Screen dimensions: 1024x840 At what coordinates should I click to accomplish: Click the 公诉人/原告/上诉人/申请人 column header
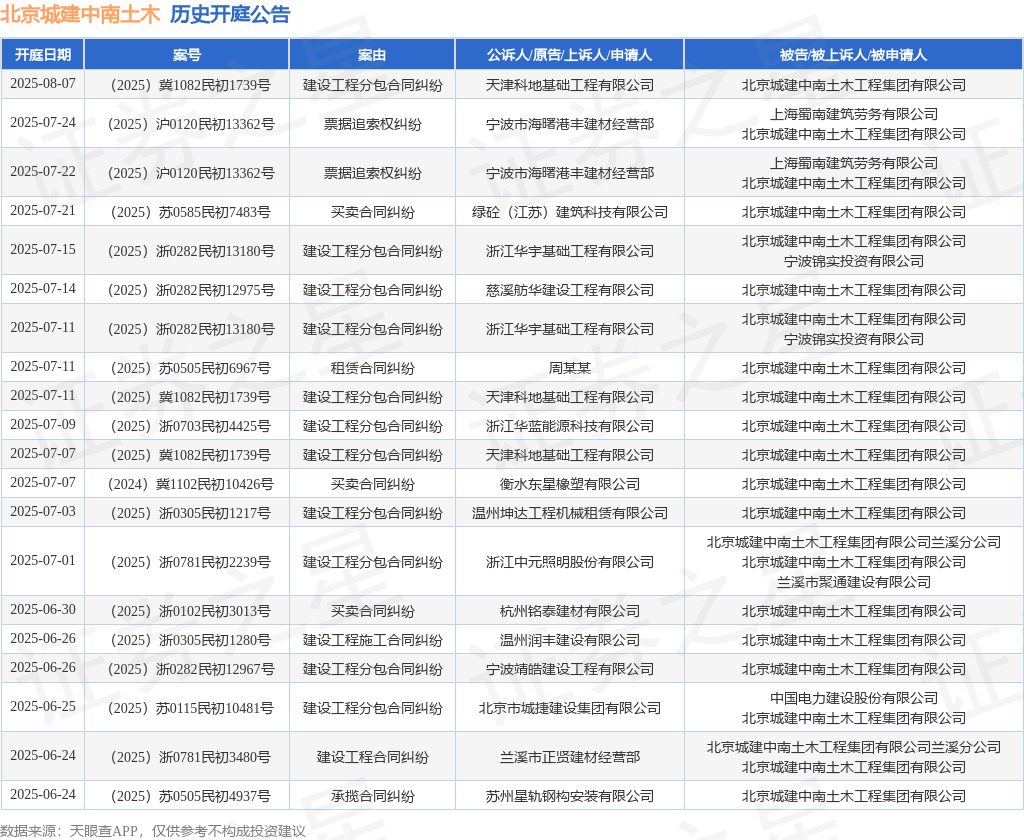tap(569, 55)
